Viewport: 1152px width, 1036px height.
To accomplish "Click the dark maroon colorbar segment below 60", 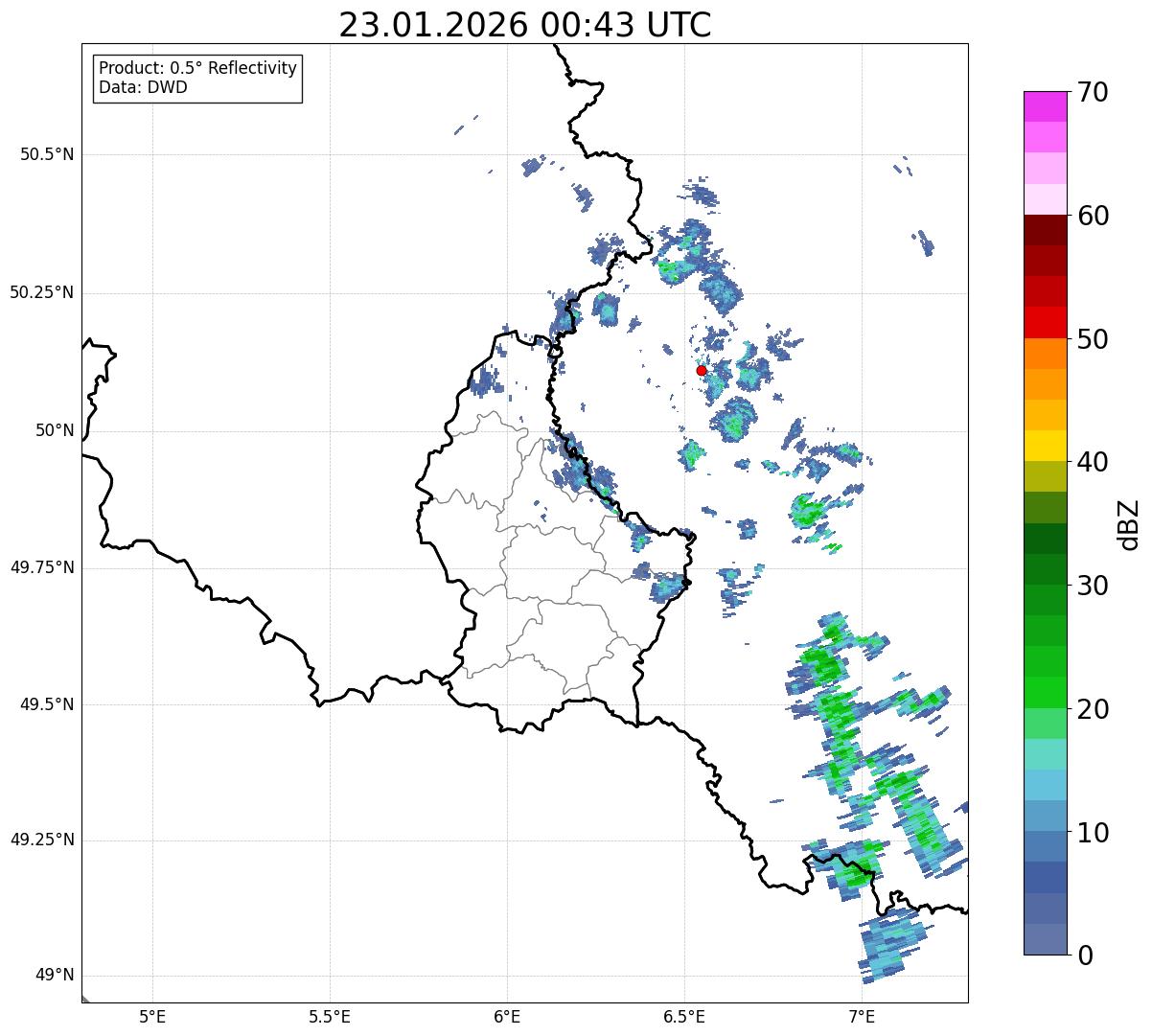I will [1046, 230].
